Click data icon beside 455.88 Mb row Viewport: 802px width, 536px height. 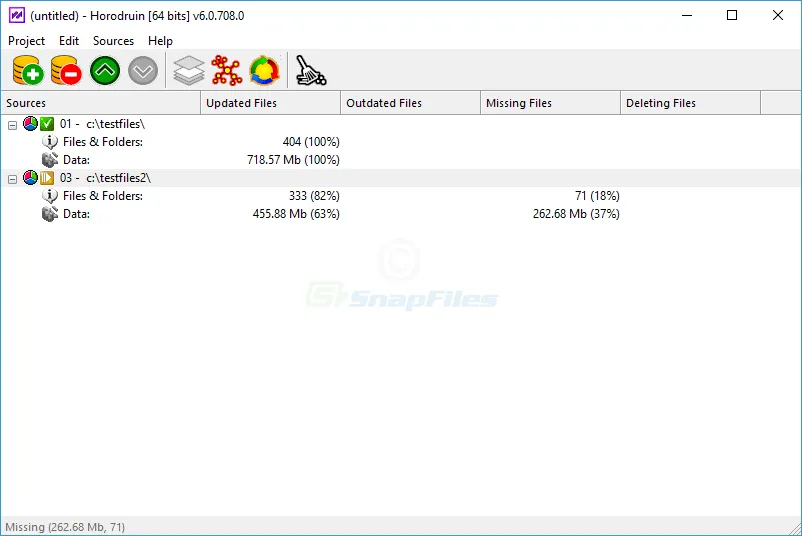point(50,214)
